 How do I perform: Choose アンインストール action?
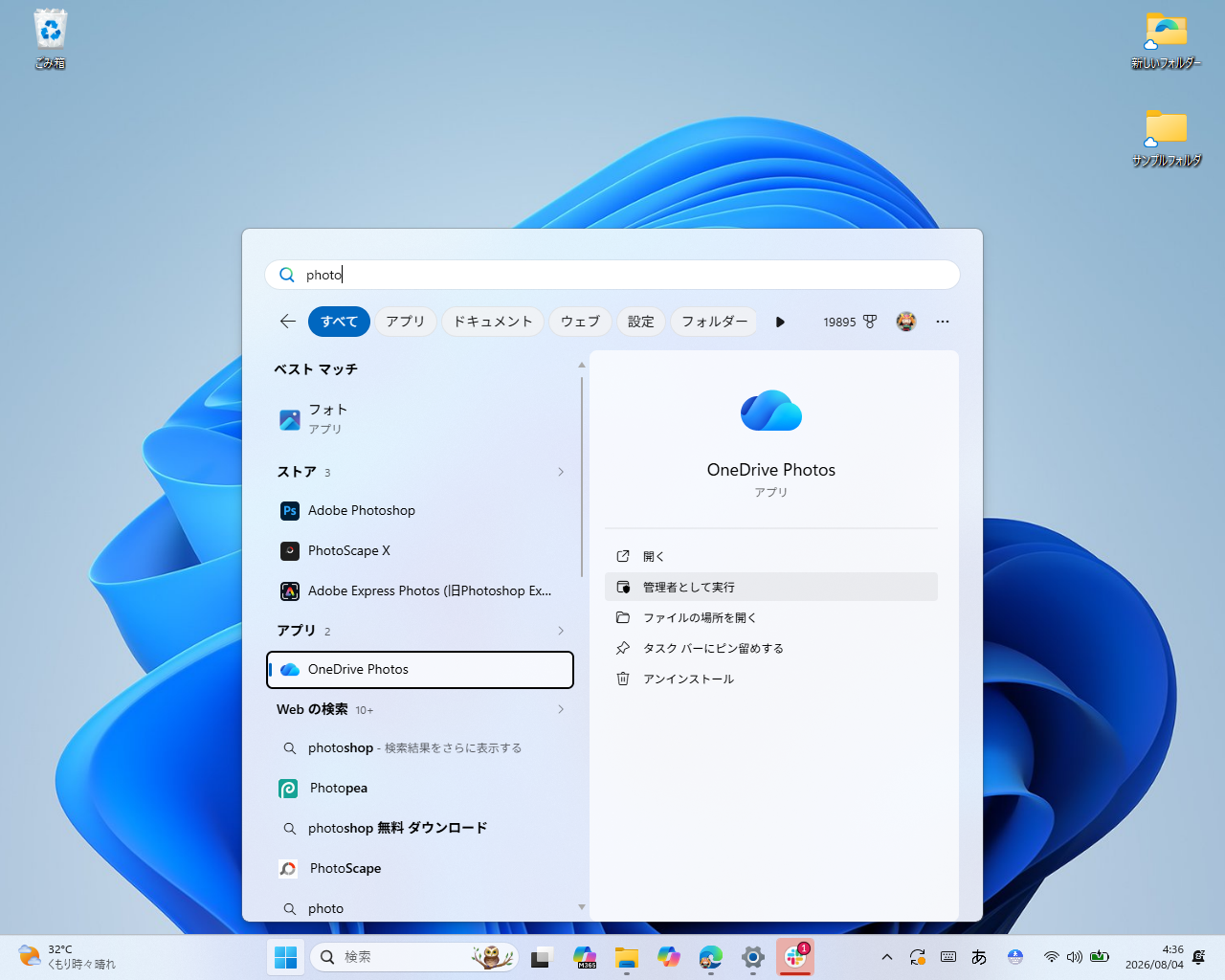[x=771, y=679]
